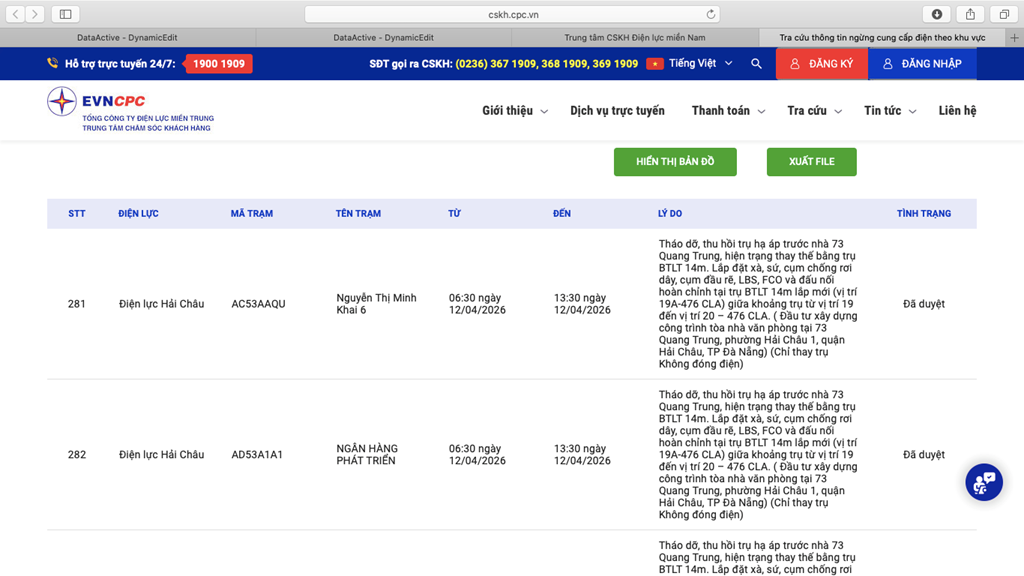Switch to Trung tâm CSKH Điện lực miền Nam tab
The height and width of the screenshot is (576, 1024).
click(640, 38)
